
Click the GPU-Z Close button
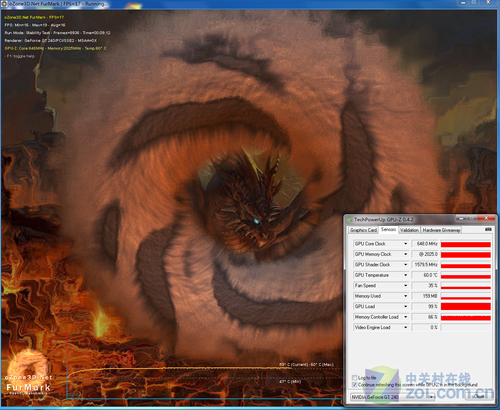[x=480, y=396]
